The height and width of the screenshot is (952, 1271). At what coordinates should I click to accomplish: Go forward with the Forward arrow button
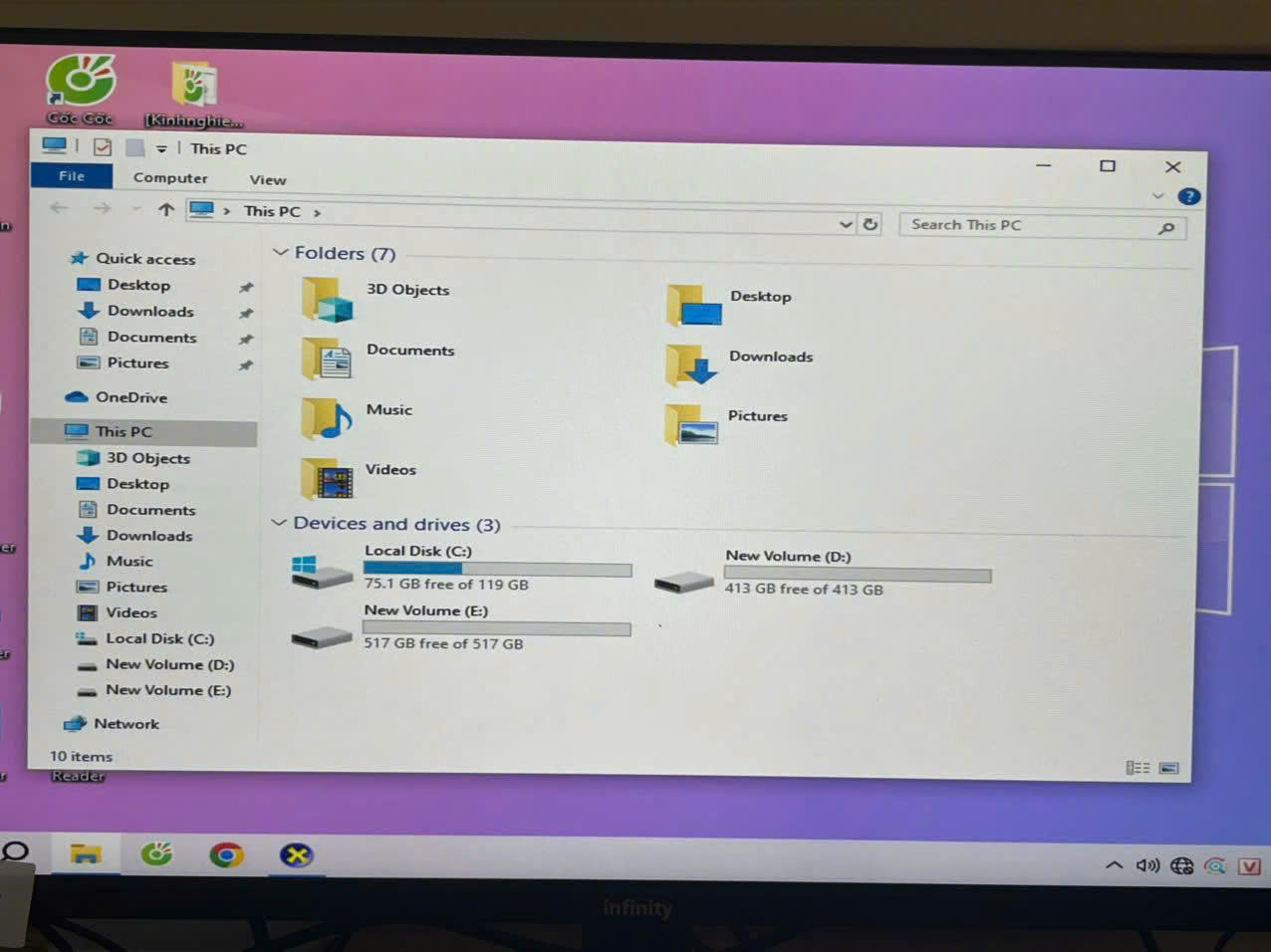[102, 208]
